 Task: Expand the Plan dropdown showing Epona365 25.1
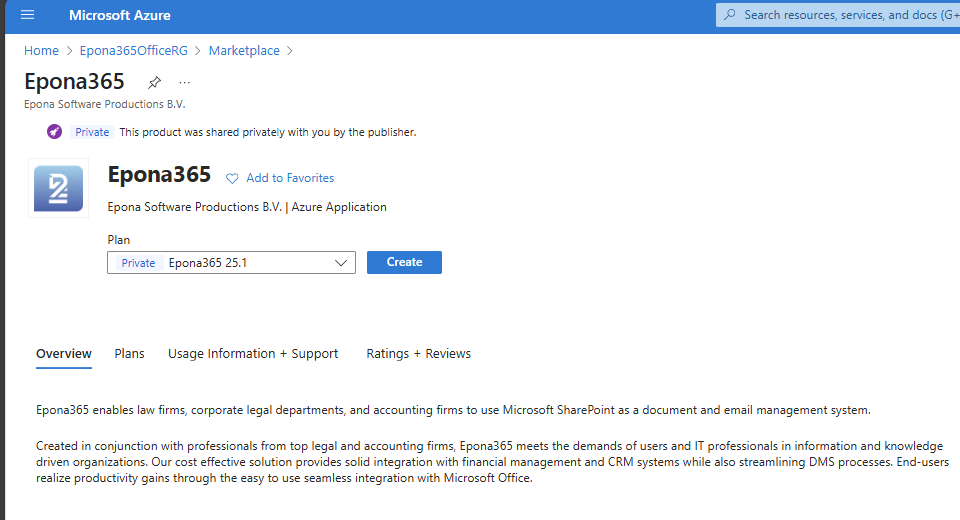231,263
